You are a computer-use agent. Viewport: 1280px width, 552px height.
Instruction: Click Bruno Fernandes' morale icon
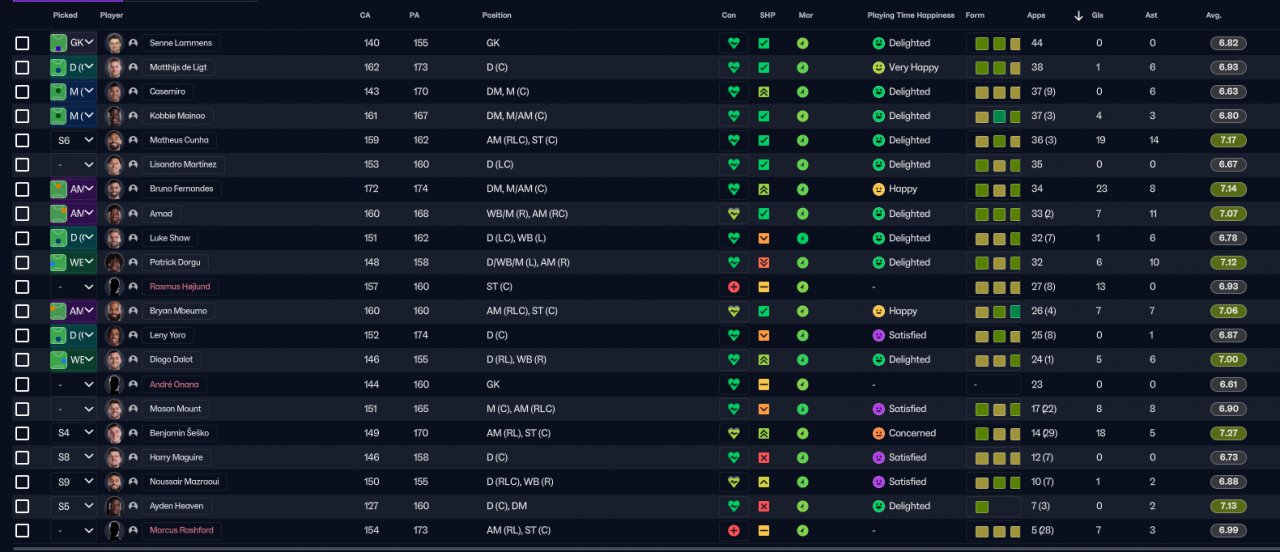pyautogui.click(x=802, y=189)
